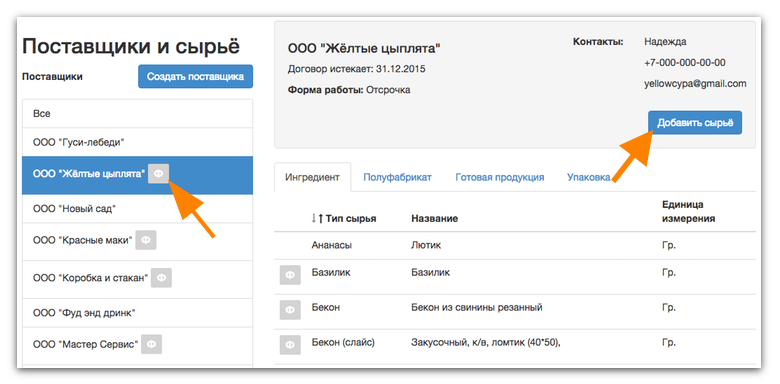This screenshot has height=384, width=780.
Task: Click the Ананасы row in table
Action: point(515,245)
